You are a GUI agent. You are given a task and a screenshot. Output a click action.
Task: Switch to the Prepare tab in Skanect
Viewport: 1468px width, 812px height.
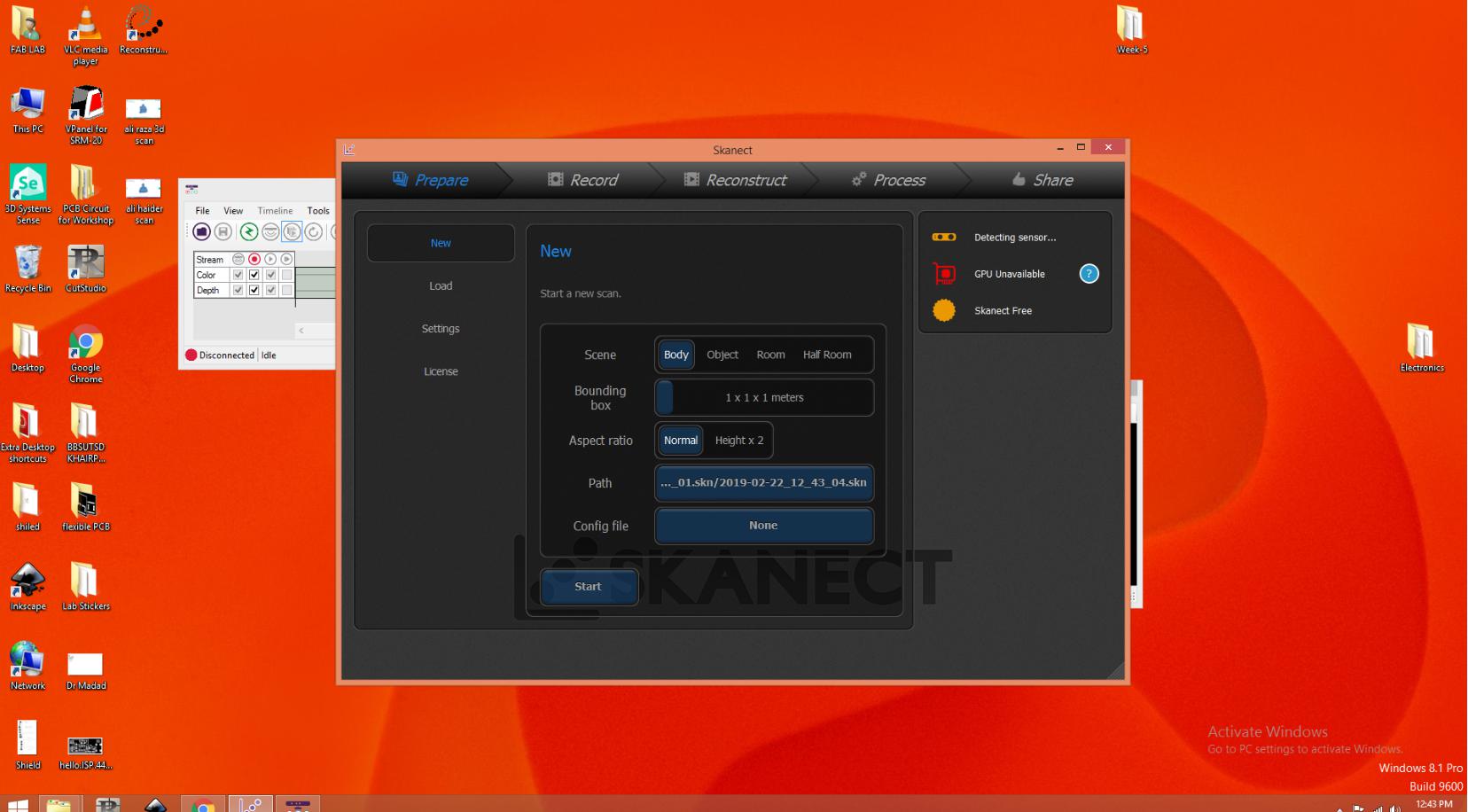click(430, 180)
